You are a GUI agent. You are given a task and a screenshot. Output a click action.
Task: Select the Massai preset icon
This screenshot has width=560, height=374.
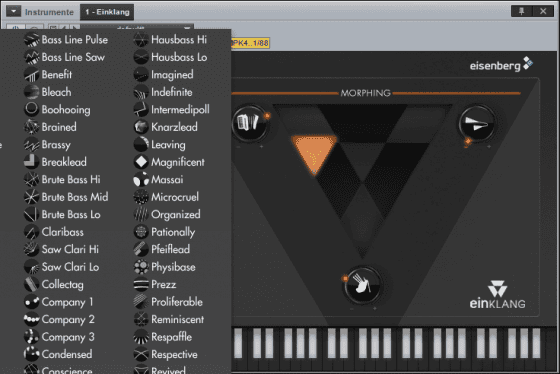(141, 179)
